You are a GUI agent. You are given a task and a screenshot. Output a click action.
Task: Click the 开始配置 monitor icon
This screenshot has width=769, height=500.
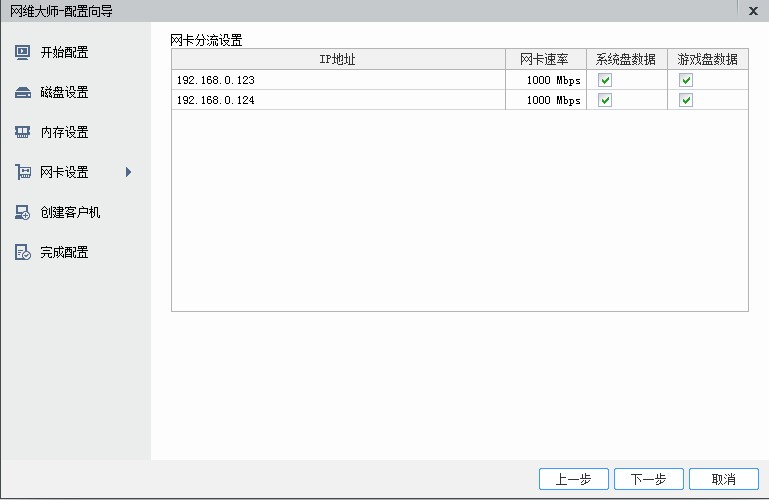[x=23, y=52]
